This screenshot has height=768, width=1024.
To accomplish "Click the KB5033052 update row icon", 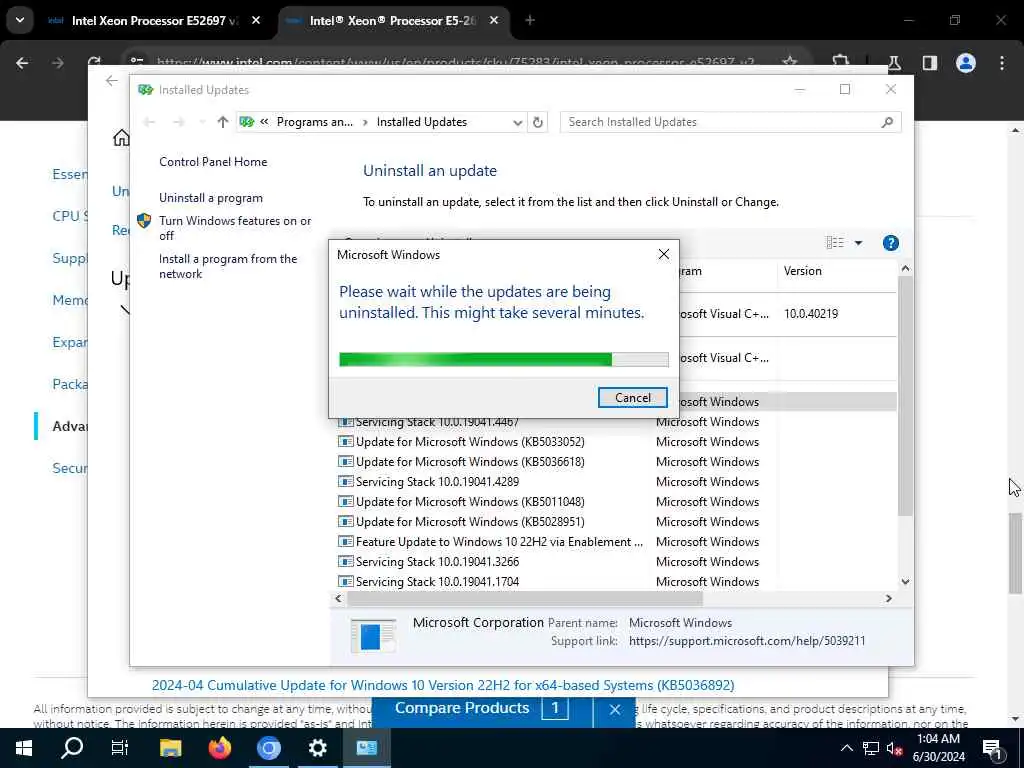I will [x=345, y=442].
